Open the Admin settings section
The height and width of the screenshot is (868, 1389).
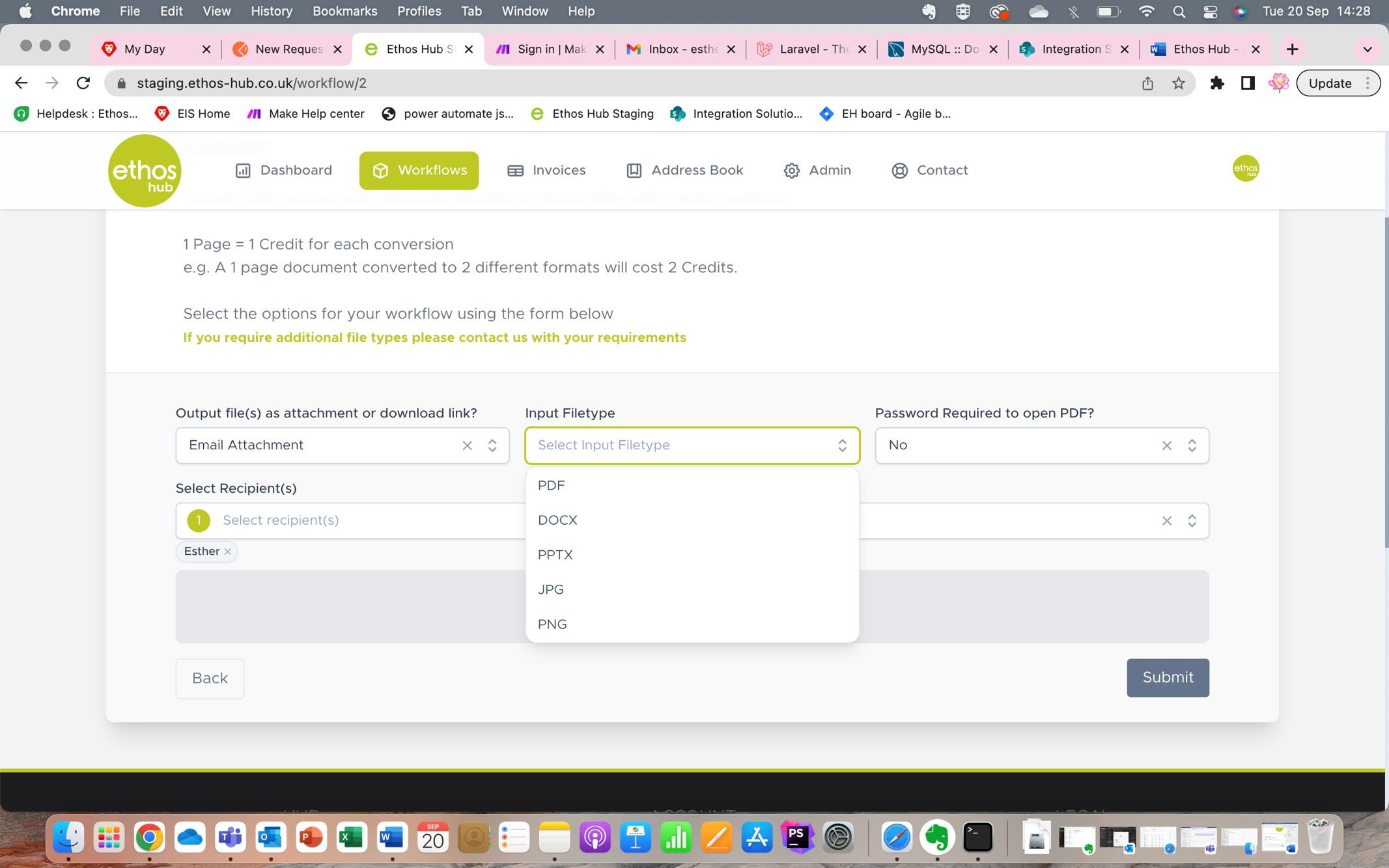tap(817, 170)
